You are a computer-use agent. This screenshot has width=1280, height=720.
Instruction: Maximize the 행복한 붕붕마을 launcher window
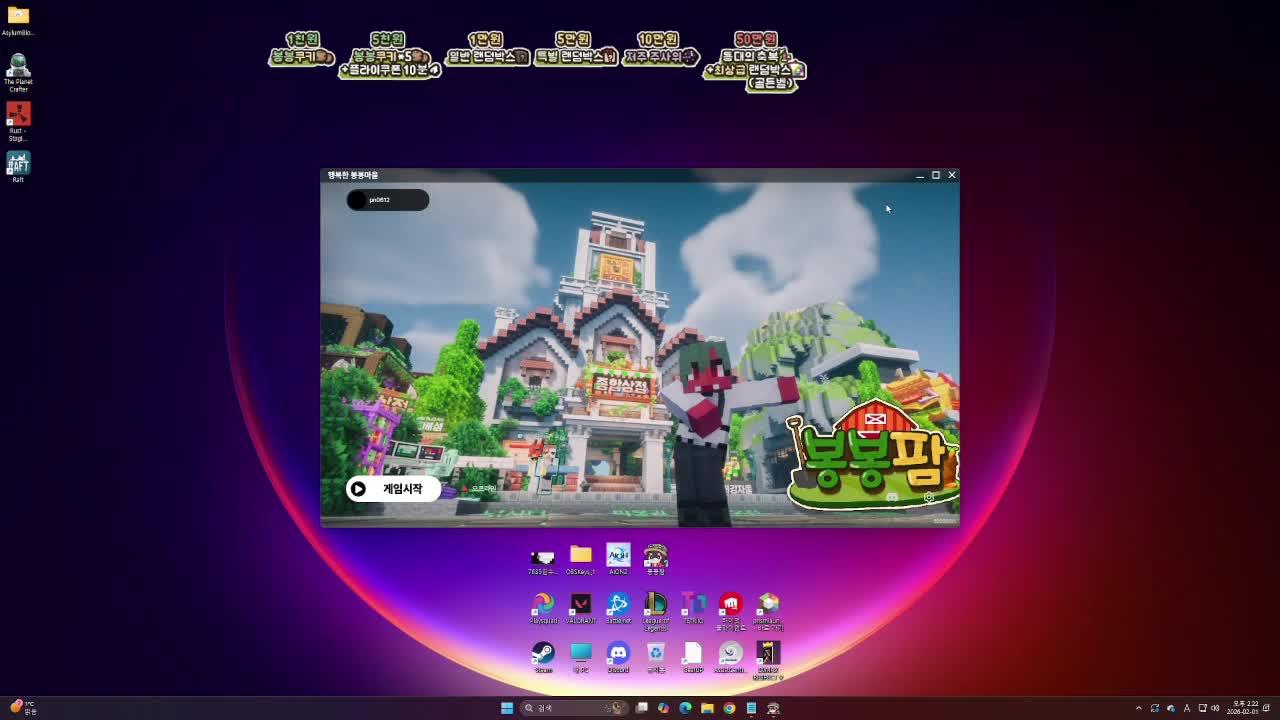936,175
